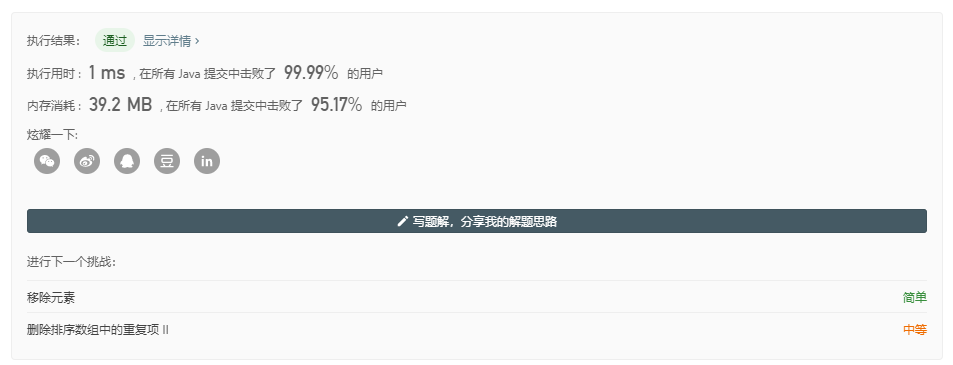Open next challenge 移除元素
This screenshot has width=953, height=365.
coord(51,298)
